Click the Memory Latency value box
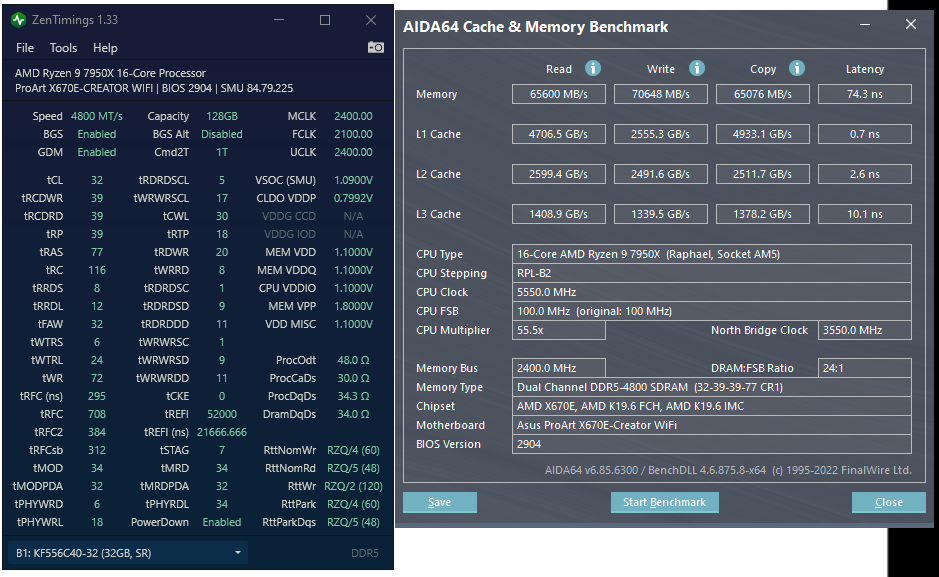This screenshot has width=939, height=577. (x=864, y=94)
